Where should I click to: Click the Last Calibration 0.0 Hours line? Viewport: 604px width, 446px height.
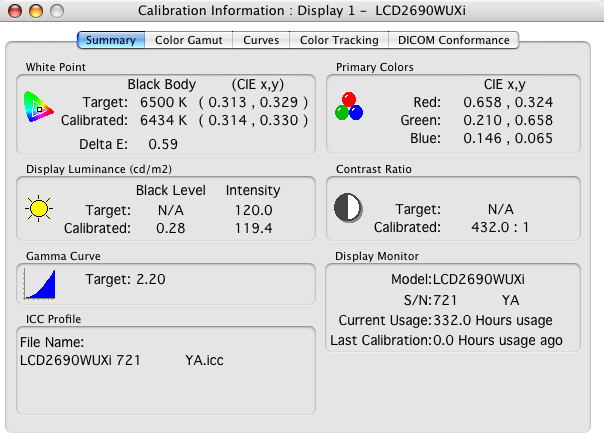tap(446, 340)
